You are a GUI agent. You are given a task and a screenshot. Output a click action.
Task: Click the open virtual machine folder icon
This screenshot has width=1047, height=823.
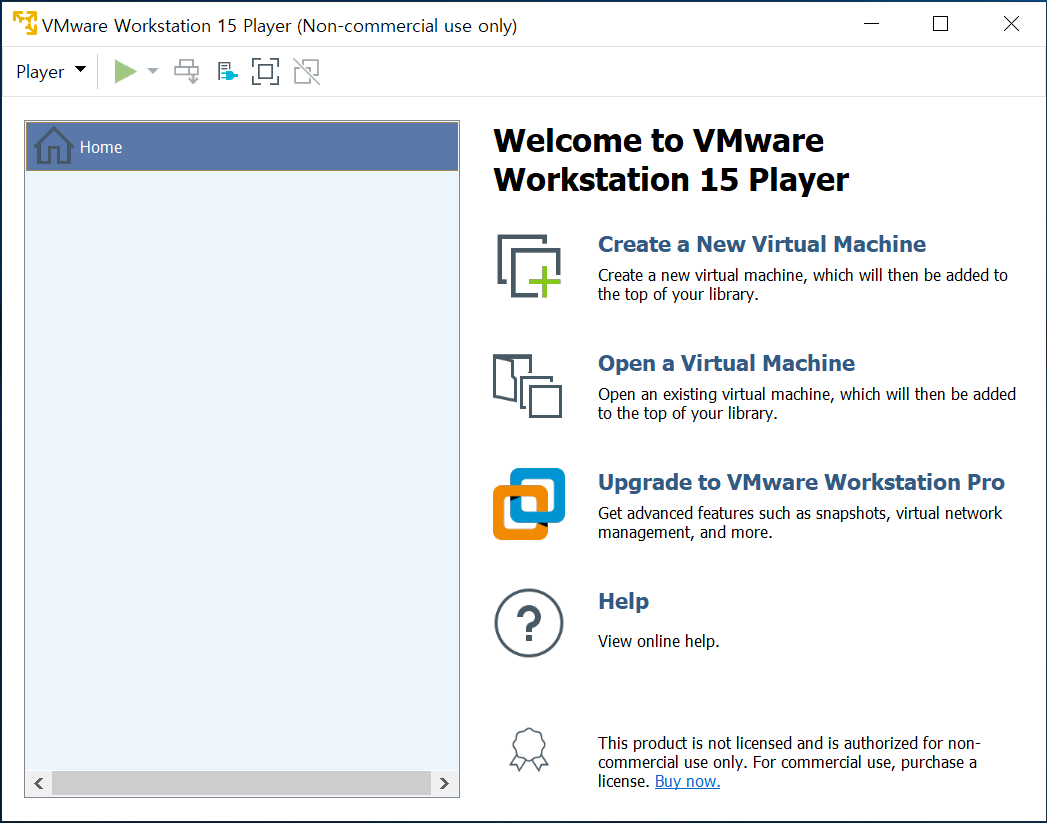coord(527,386)
